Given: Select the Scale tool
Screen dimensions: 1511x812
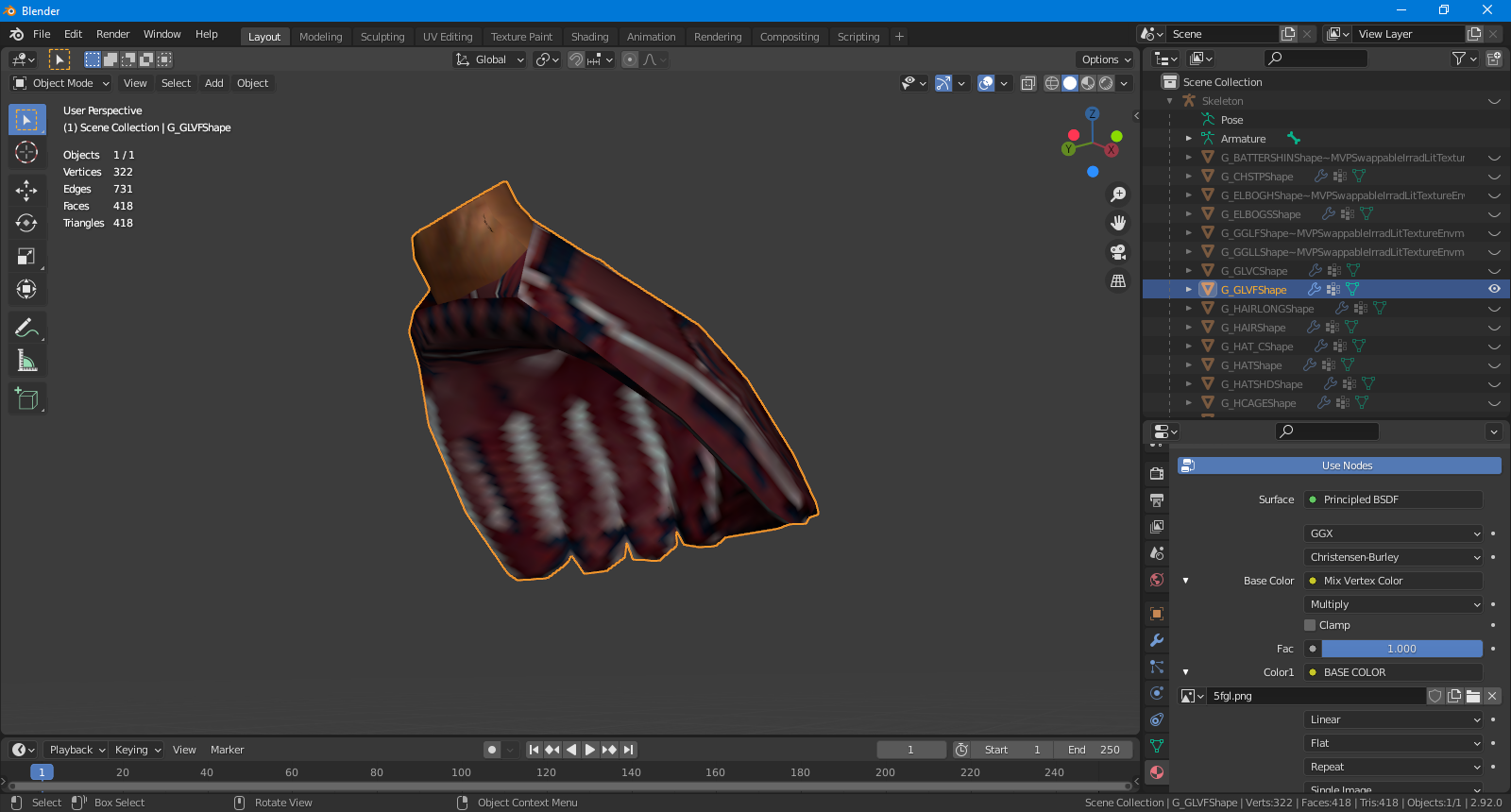Looking at the screenshot, I should [26, 256].
